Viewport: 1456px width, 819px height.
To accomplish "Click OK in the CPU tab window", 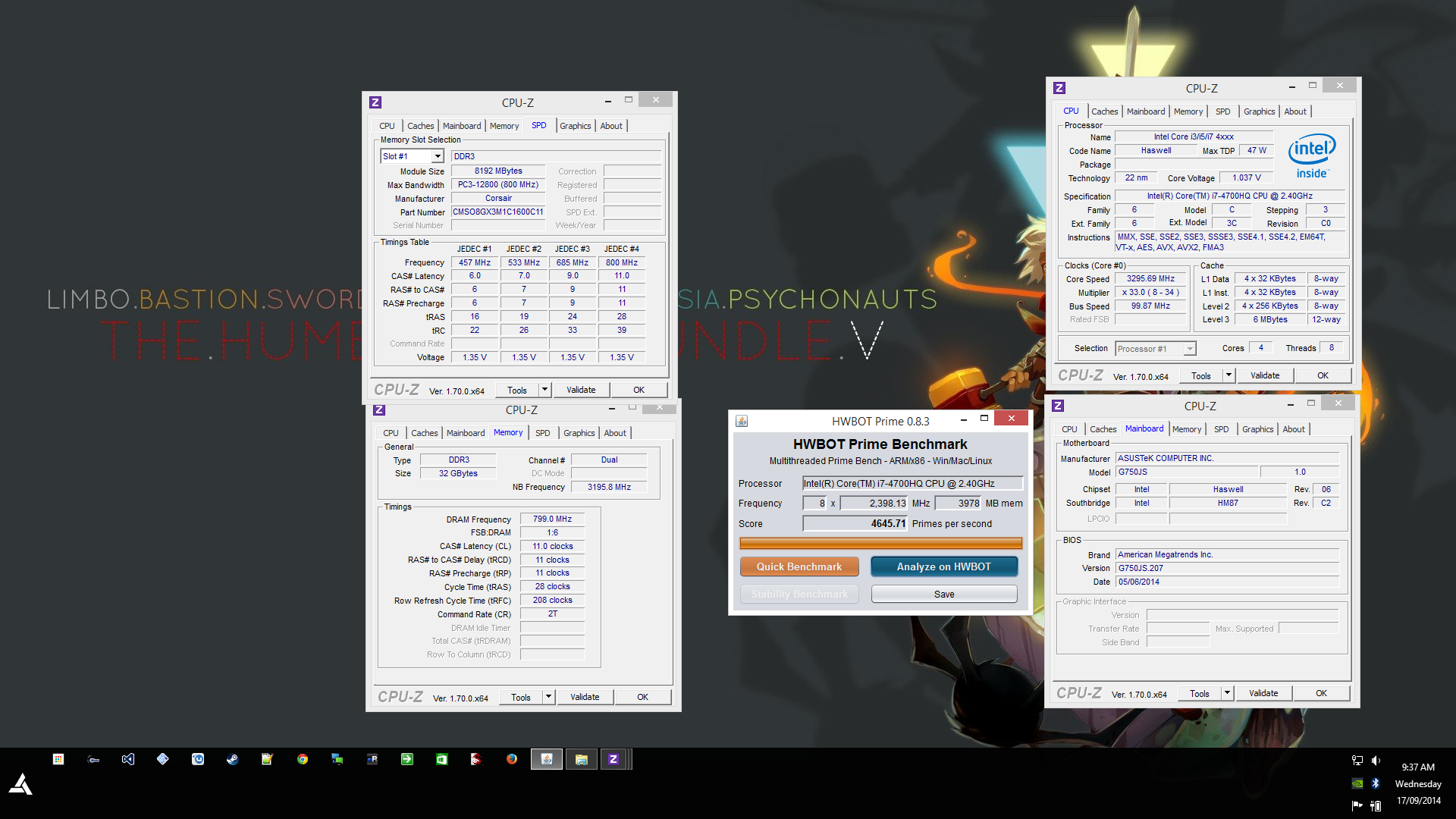I will tap(1323, 375).
